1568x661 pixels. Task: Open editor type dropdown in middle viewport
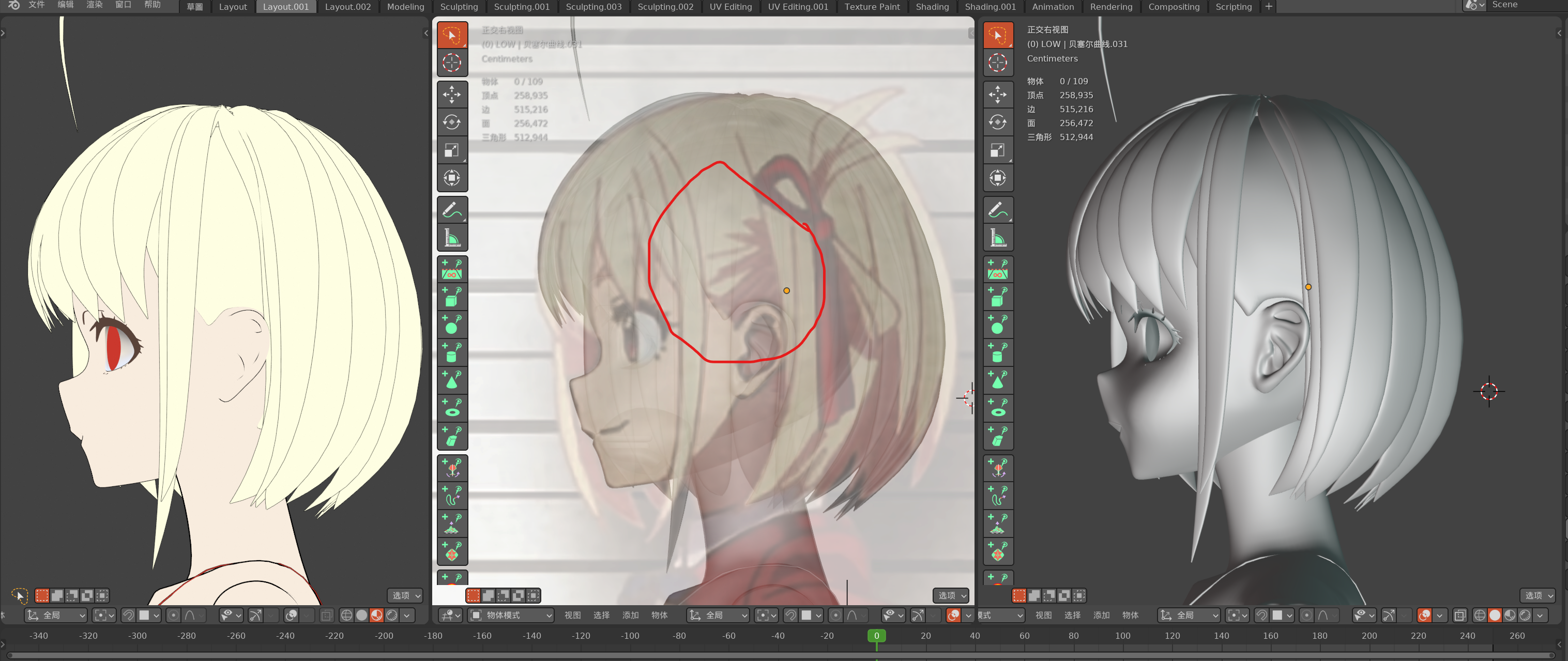pyautogui.click(x=450, y=616)
